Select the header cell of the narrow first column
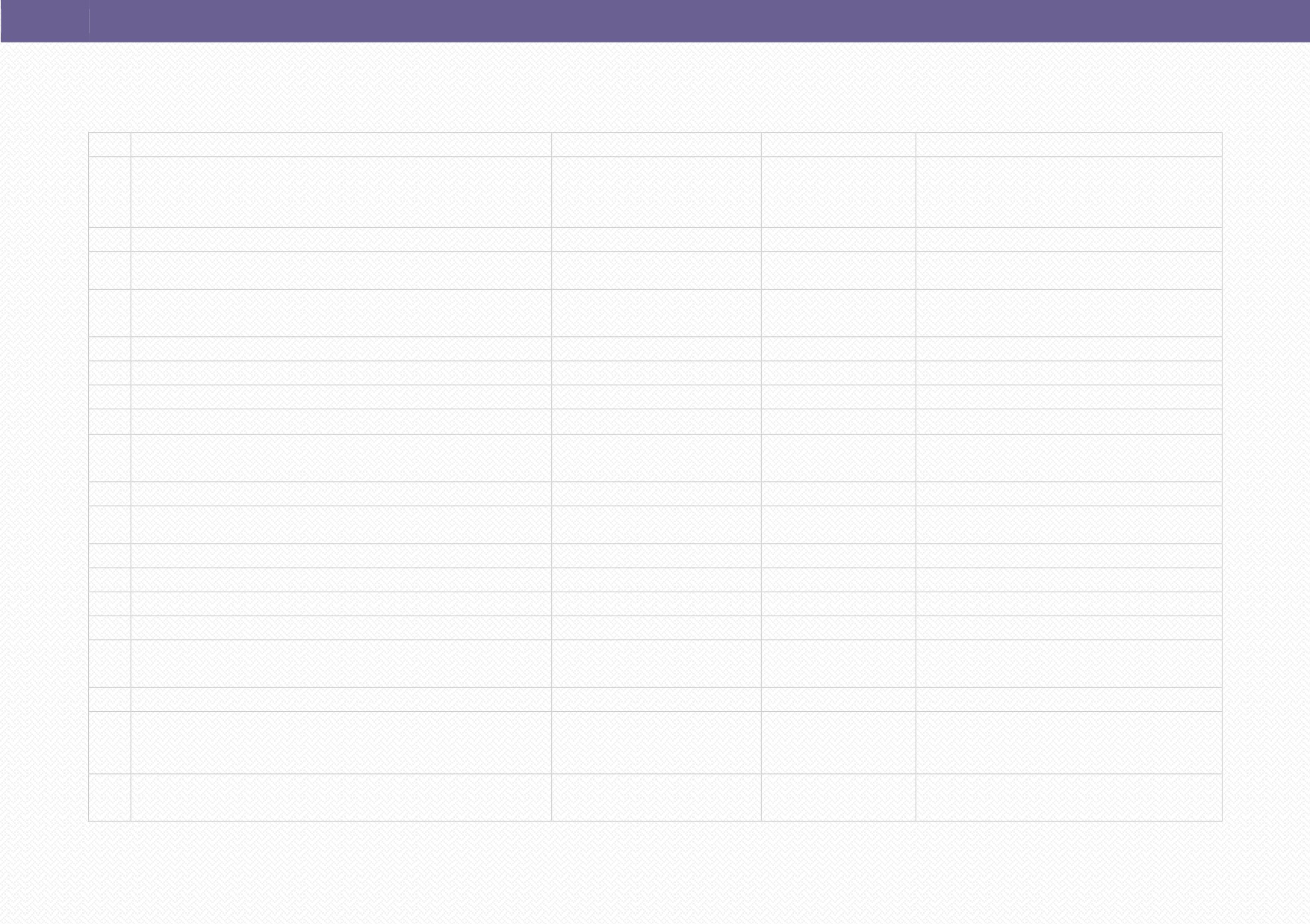The height and width of the screenshot is (924, 1310). 109,144
